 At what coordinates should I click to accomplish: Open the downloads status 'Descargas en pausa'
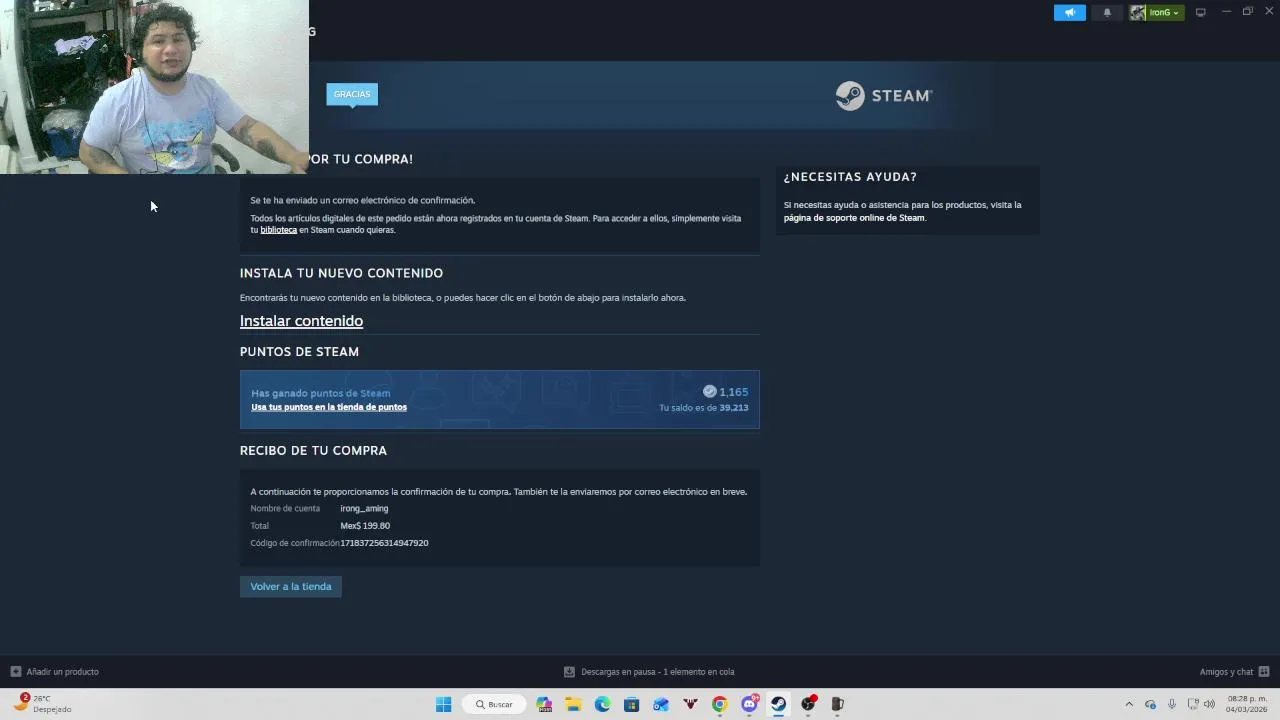click(x=658, y=672)
